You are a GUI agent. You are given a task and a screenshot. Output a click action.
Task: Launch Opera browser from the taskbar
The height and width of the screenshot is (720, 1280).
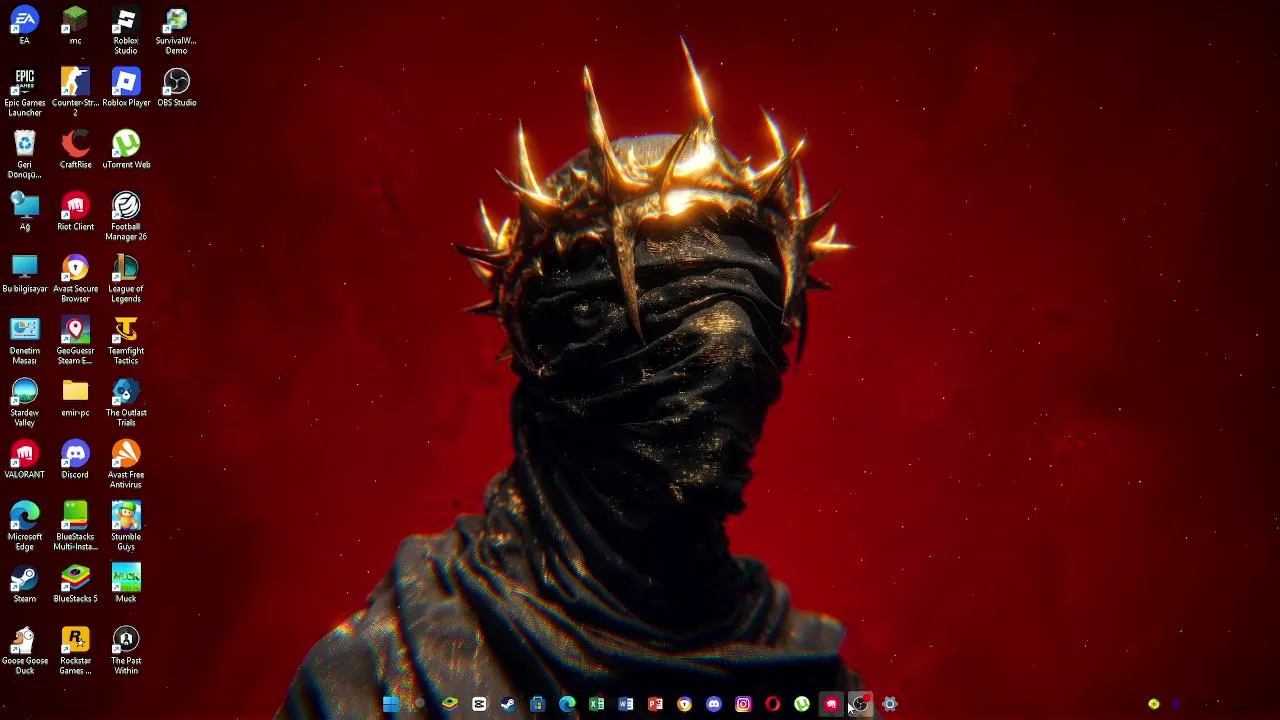(x=772, y=705)
